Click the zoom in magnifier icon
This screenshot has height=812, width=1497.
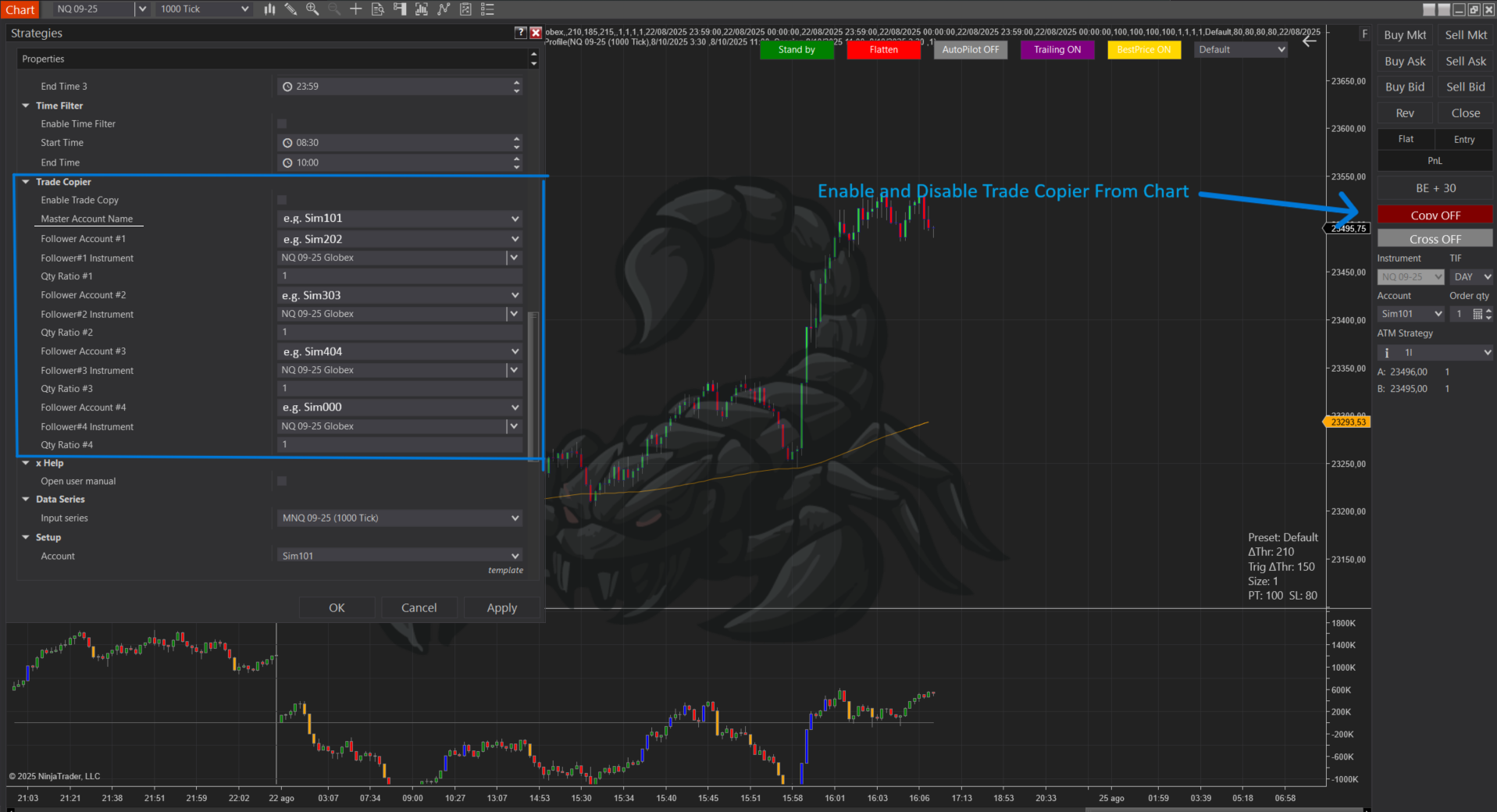[x=312, y=9]
